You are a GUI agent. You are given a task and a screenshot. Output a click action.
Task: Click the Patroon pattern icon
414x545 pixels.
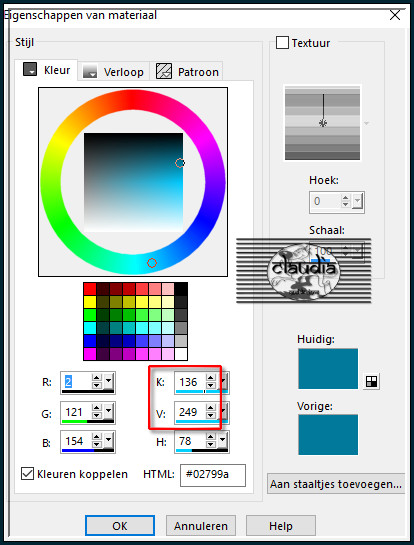(x=164, y=71)
